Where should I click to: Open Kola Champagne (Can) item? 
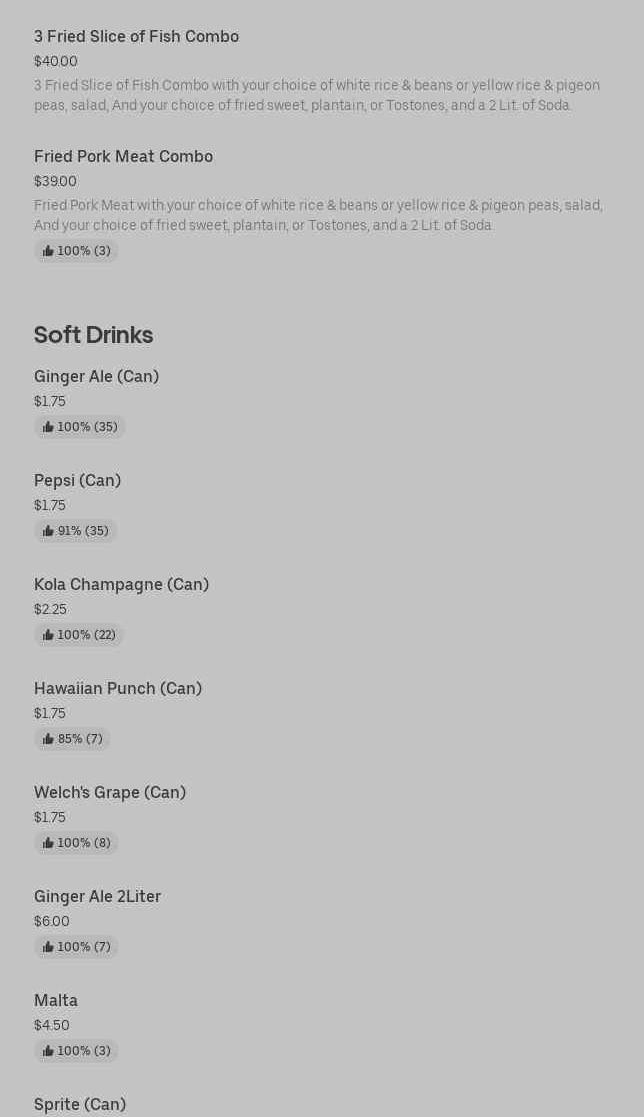click(121, 584)
